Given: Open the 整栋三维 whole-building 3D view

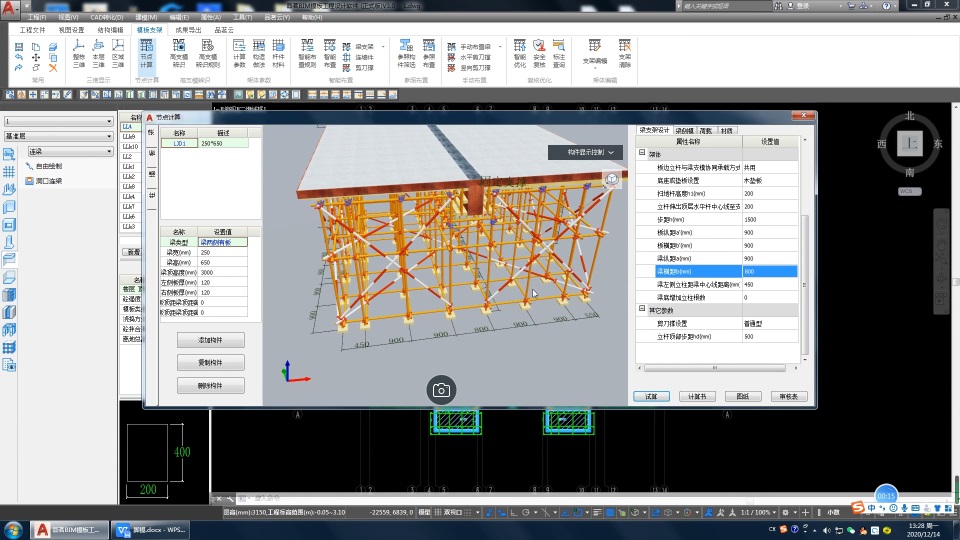Looking at the screenshot, I should click(78, 53).
